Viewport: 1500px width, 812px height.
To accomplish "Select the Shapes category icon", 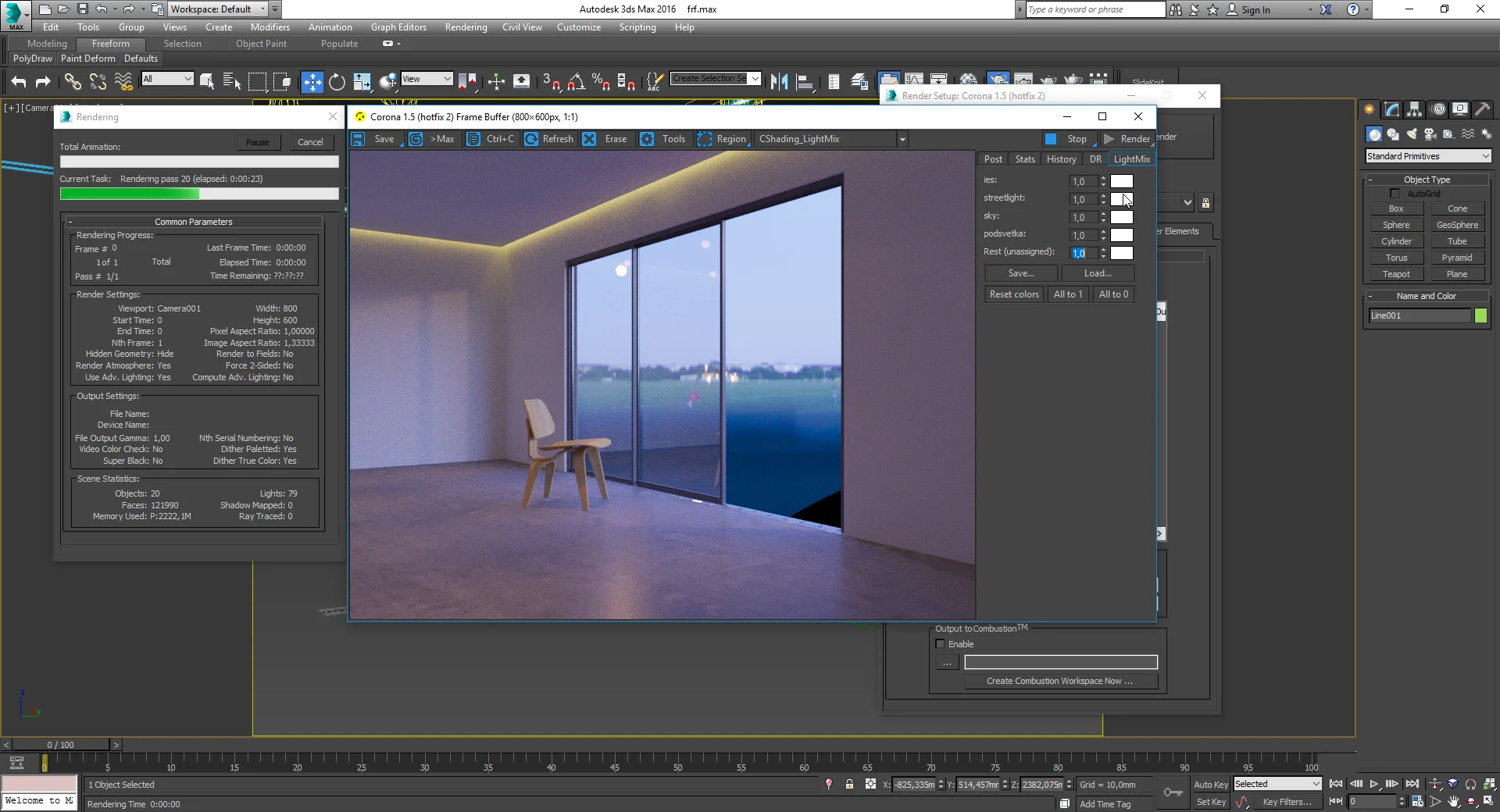I will tap(1393, 134).
